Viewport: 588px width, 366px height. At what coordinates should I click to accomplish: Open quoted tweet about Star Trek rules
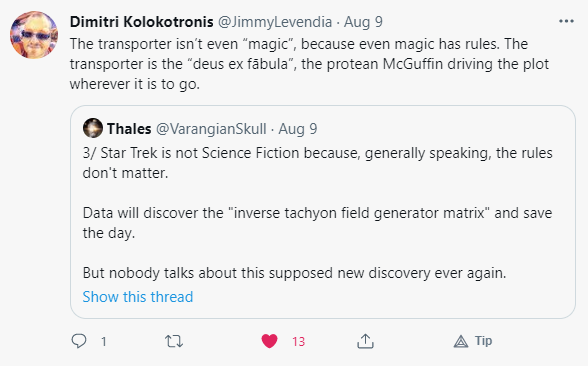(323, 212)
